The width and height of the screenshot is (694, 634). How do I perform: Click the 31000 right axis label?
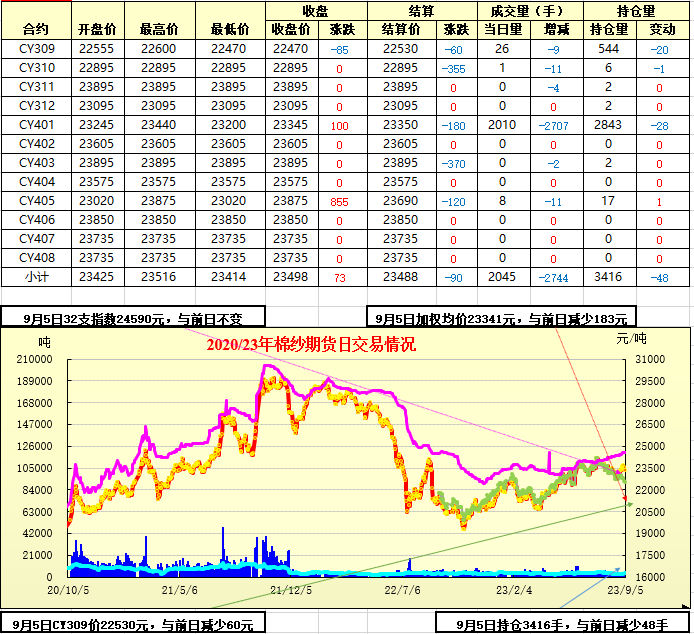[650, 359]
